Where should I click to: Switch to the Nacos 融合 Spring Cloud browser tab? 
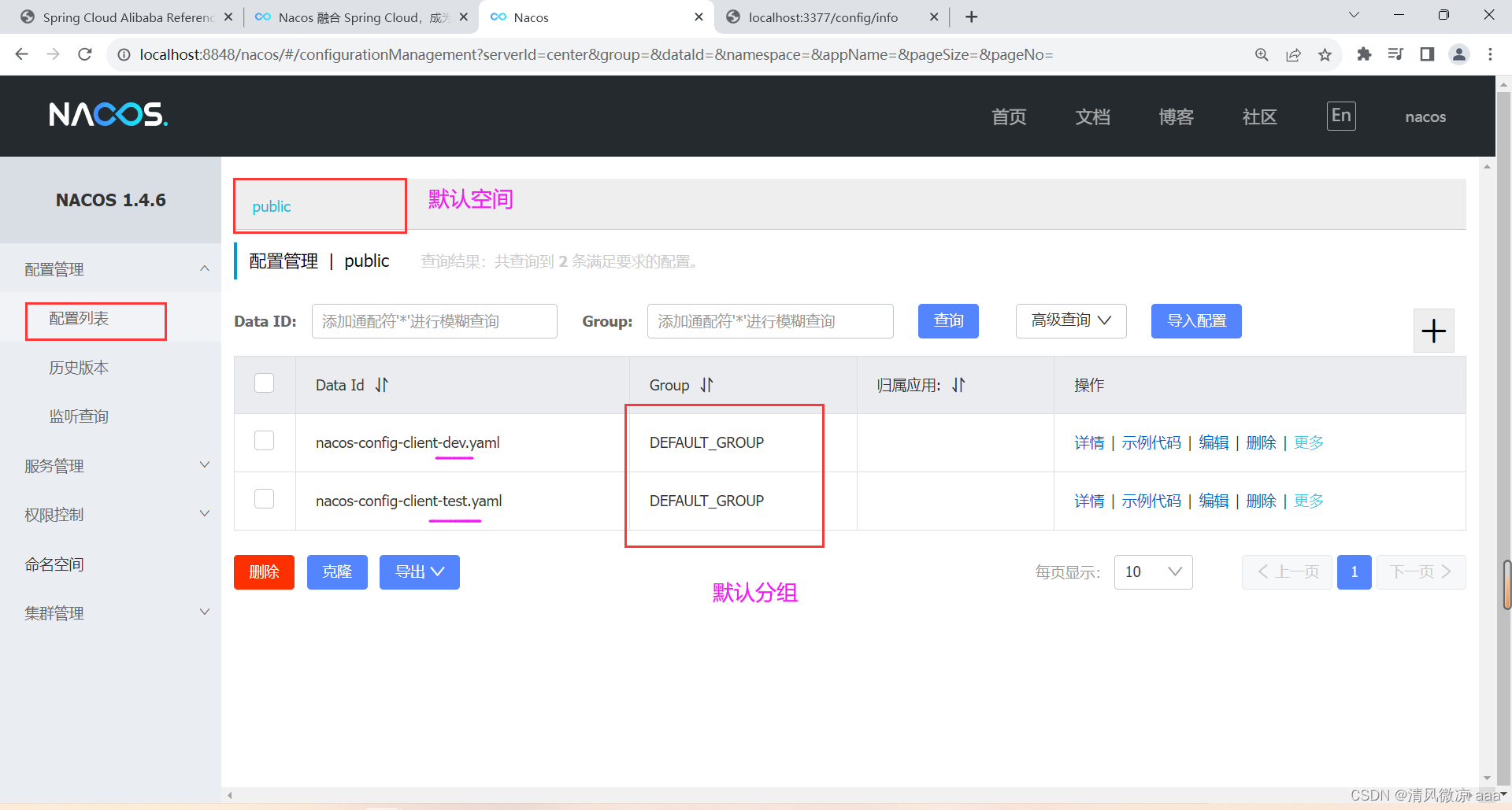click(361, 17)
